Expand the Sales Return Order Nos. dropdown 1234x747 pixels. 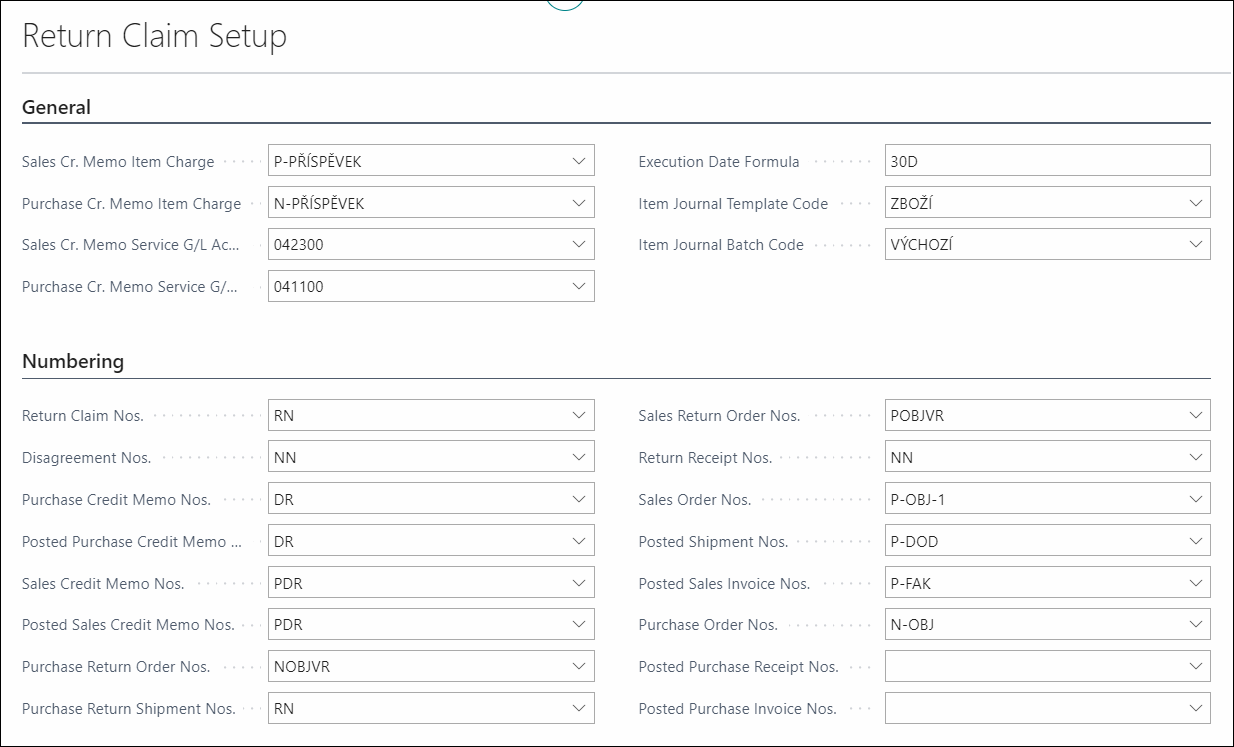[x=1195, y=415]
